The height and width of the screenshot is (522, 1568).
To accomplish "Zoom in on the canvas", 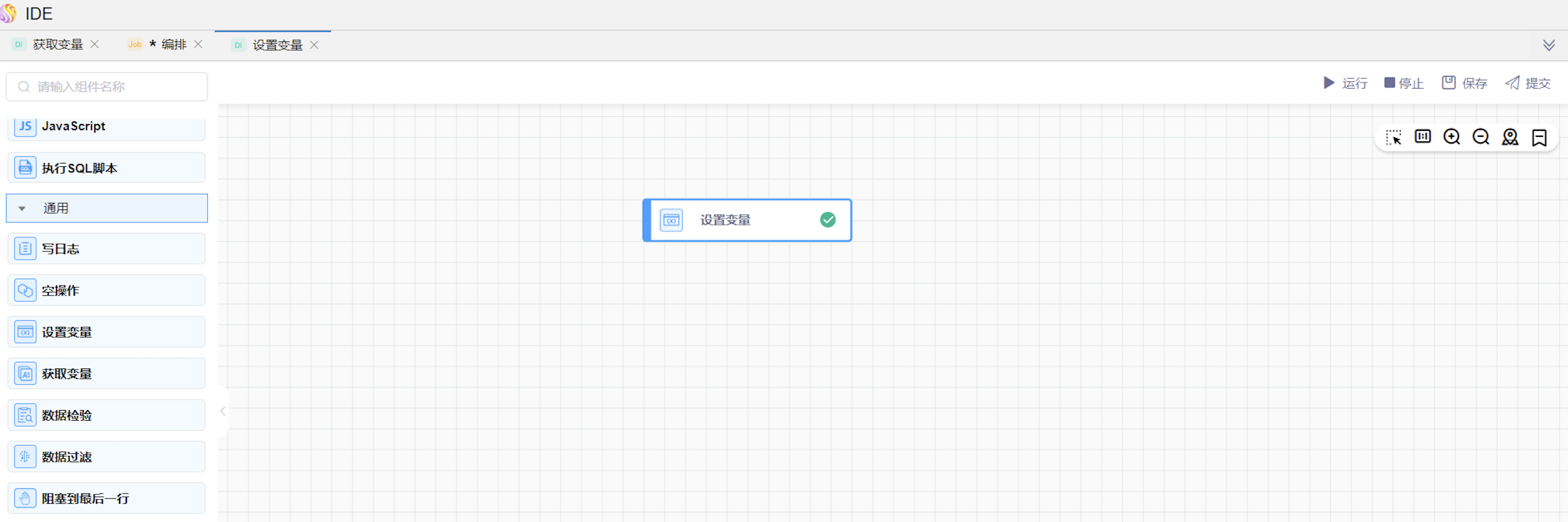I will [1452, 136].
